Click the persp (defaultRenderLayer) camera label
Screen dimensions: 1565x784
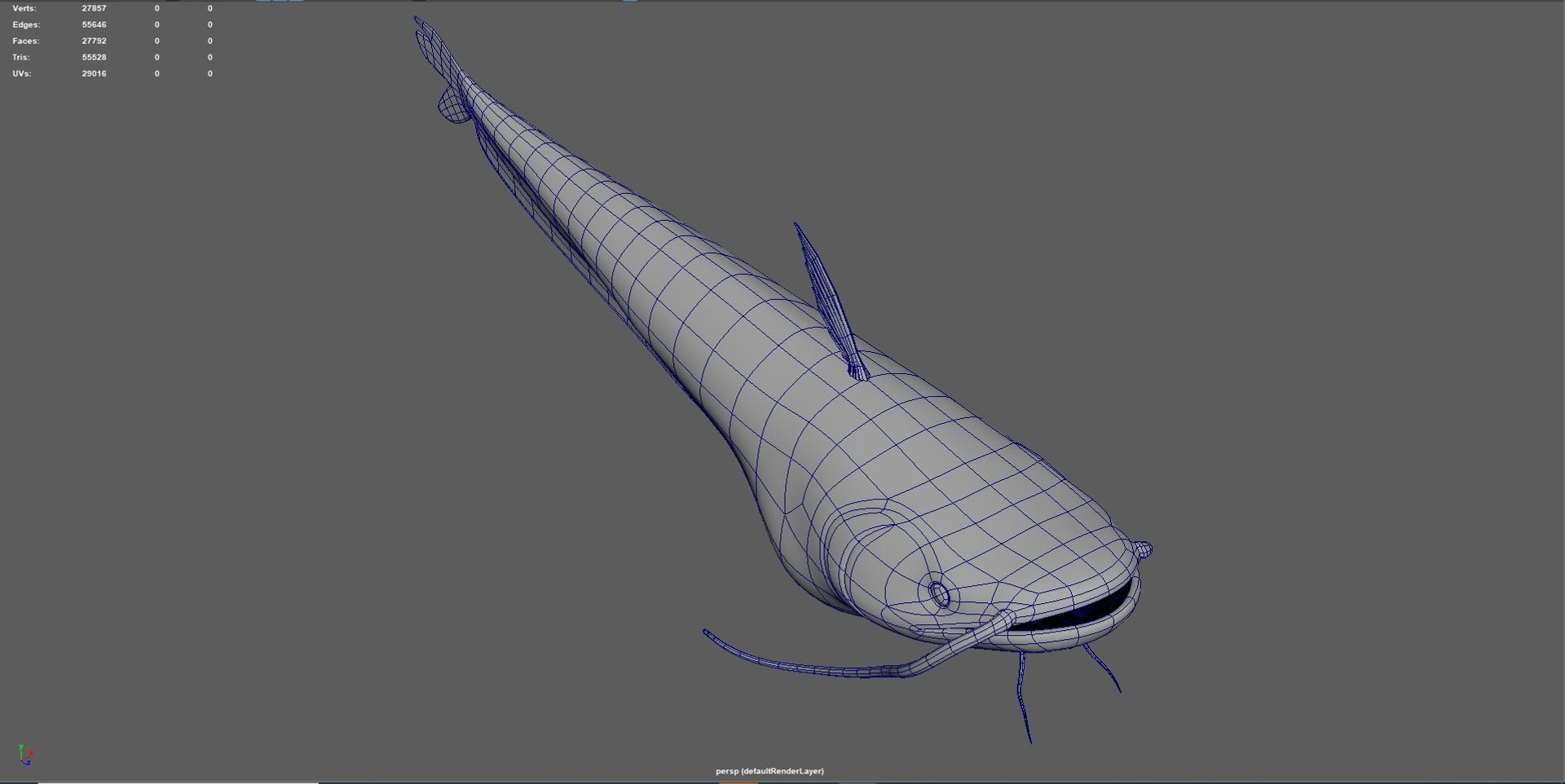[769, 771]
